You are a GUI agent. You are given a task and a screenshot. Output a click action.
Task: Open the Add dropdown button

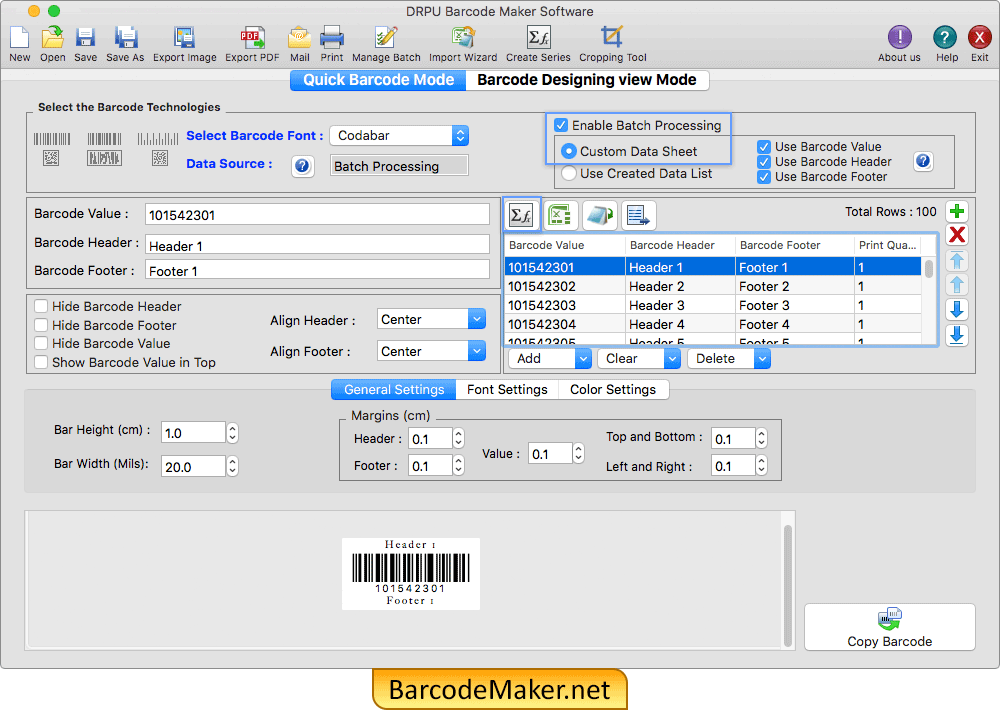click(x=550, y=359)
